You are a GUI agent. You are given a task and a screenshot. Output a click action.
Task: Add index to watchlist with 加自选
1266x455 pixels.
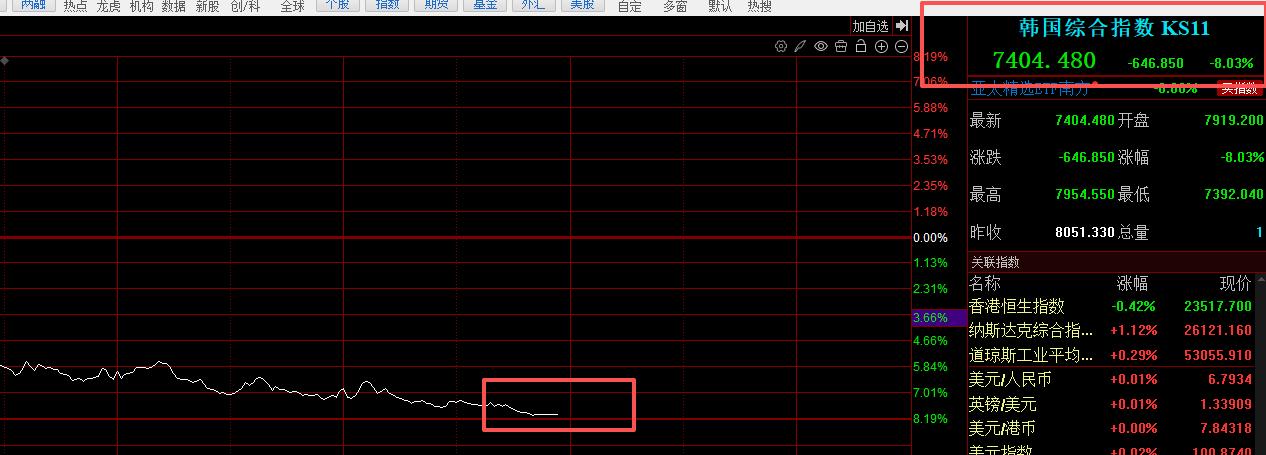point(870,26)
